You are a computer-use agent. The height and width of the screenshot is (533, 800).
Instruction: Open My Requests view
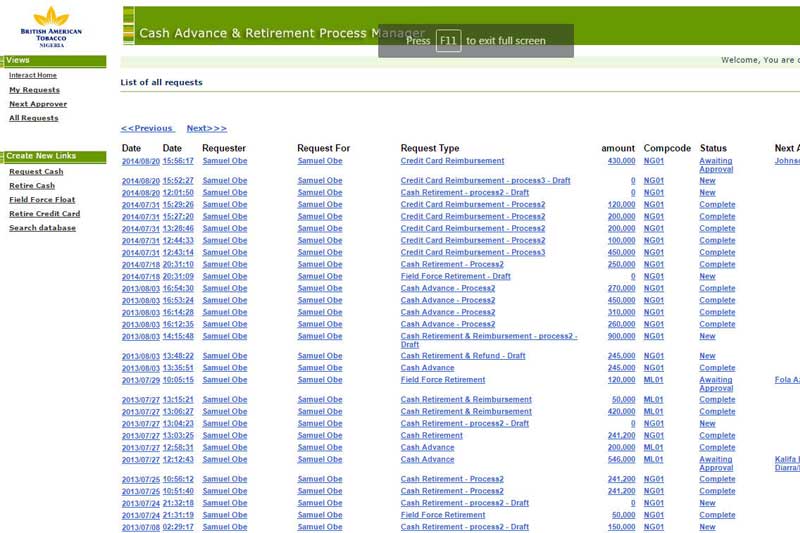point(34,90)
